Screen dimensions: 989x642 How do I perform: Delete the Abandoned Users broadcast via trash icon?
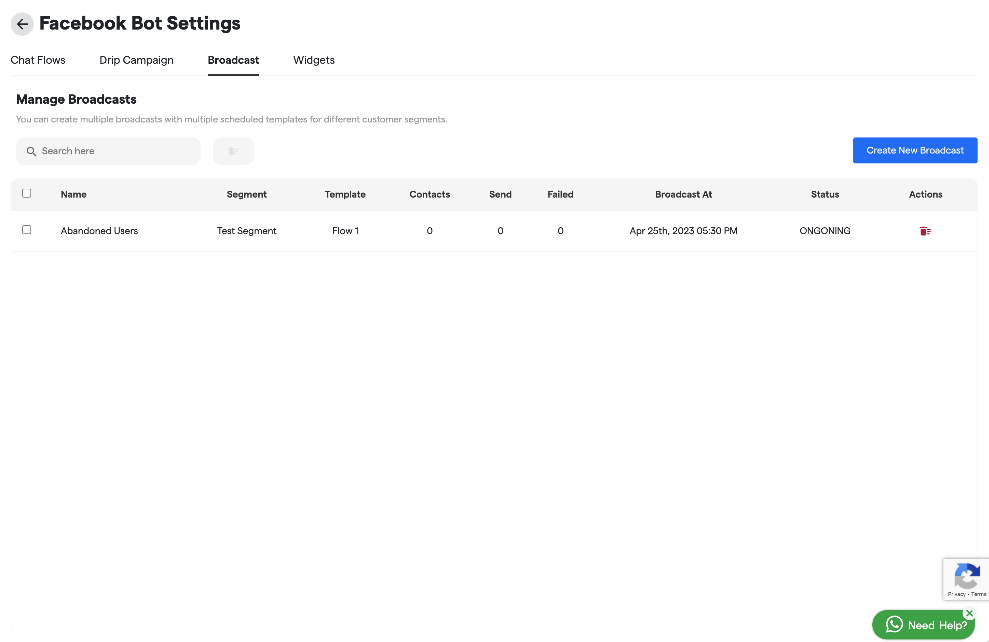click(x=925, y=231)
